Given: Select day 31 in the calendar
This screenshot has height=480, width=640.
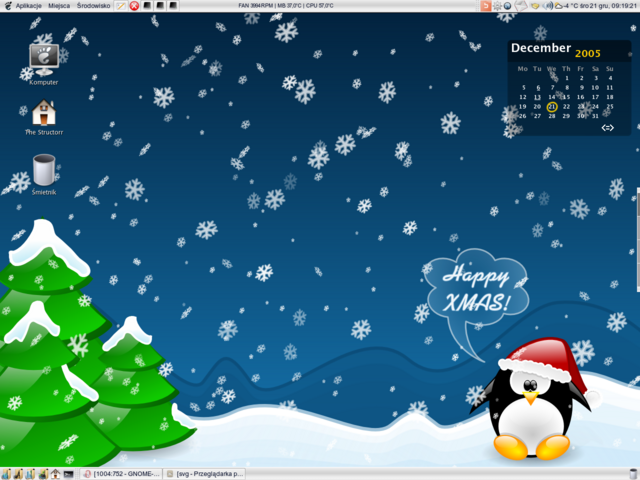Looking at the screenshot, I should click(x=595, y=116).
